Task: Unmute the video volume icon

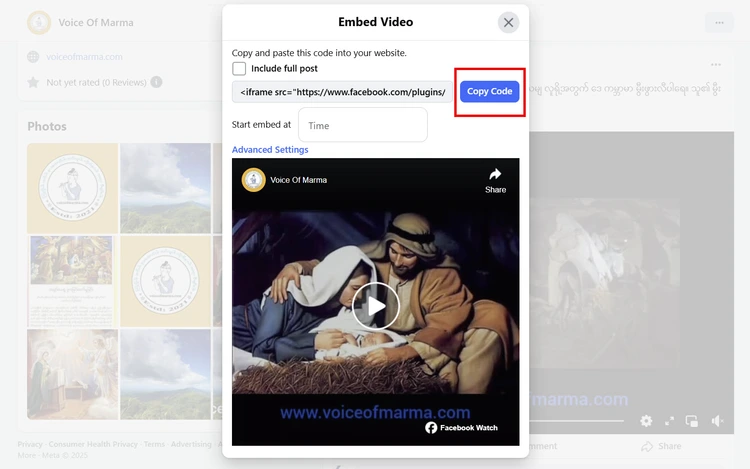Action: click(717, 421)
